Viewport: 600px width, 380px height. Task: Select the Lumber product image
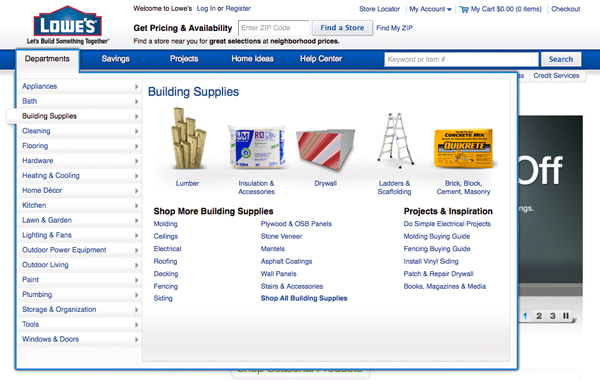coord(188,139)
